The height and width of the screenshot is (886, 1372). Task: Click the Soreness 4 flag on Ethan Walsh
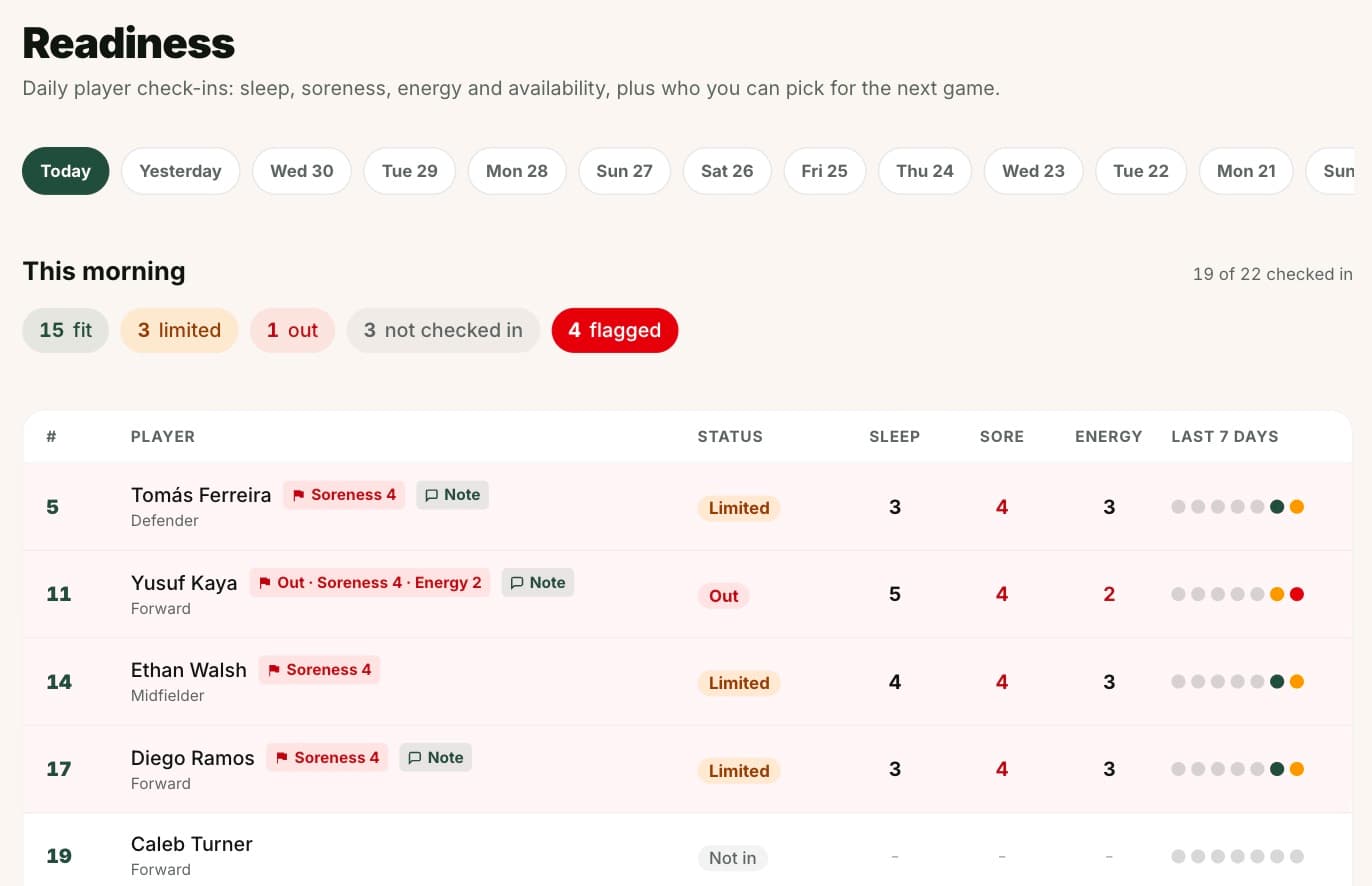click(319, 670)
